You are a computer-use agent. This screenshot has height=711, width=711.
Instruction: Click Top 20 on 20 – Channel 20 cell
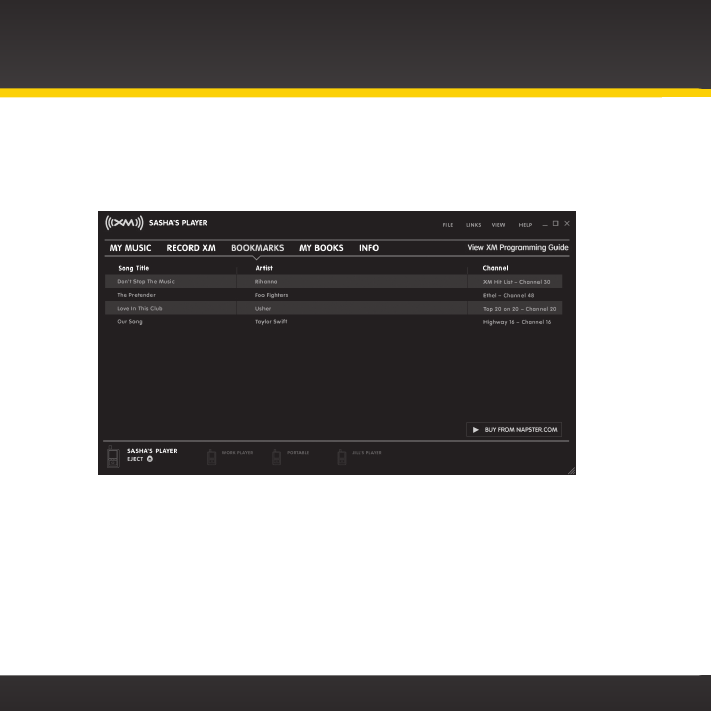coord(519,309)
